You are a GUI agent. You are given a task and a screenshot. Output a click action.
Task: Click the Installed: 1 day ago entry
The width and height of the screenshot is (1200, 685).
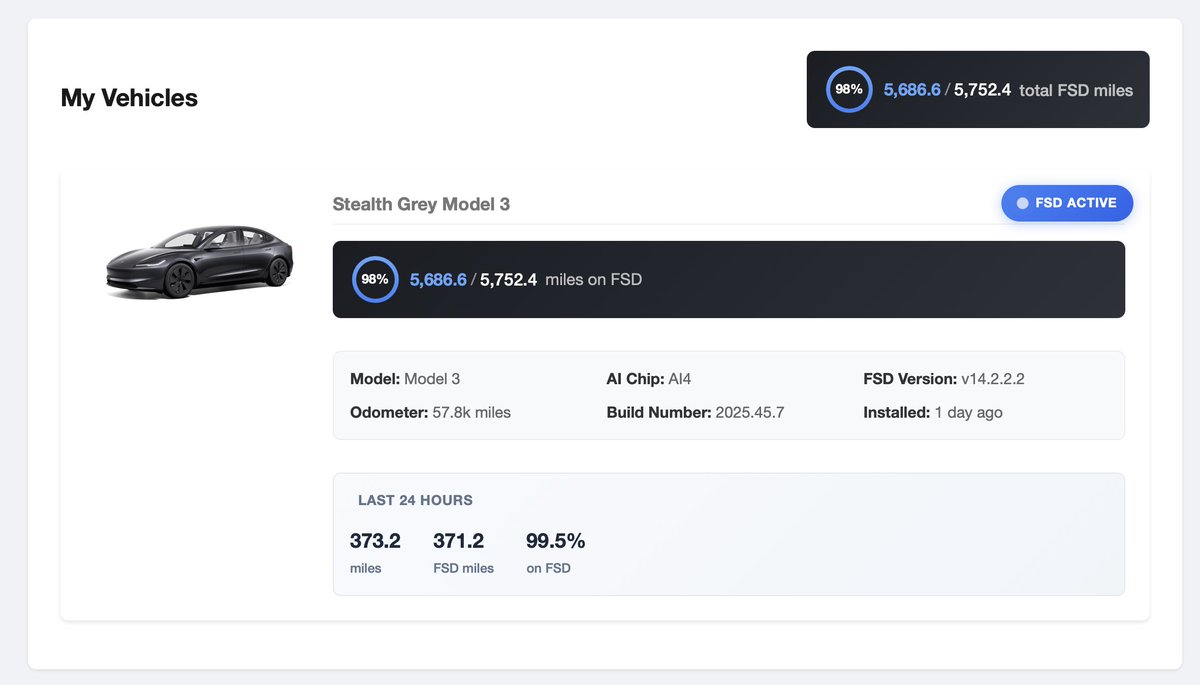tap(933, 412)
